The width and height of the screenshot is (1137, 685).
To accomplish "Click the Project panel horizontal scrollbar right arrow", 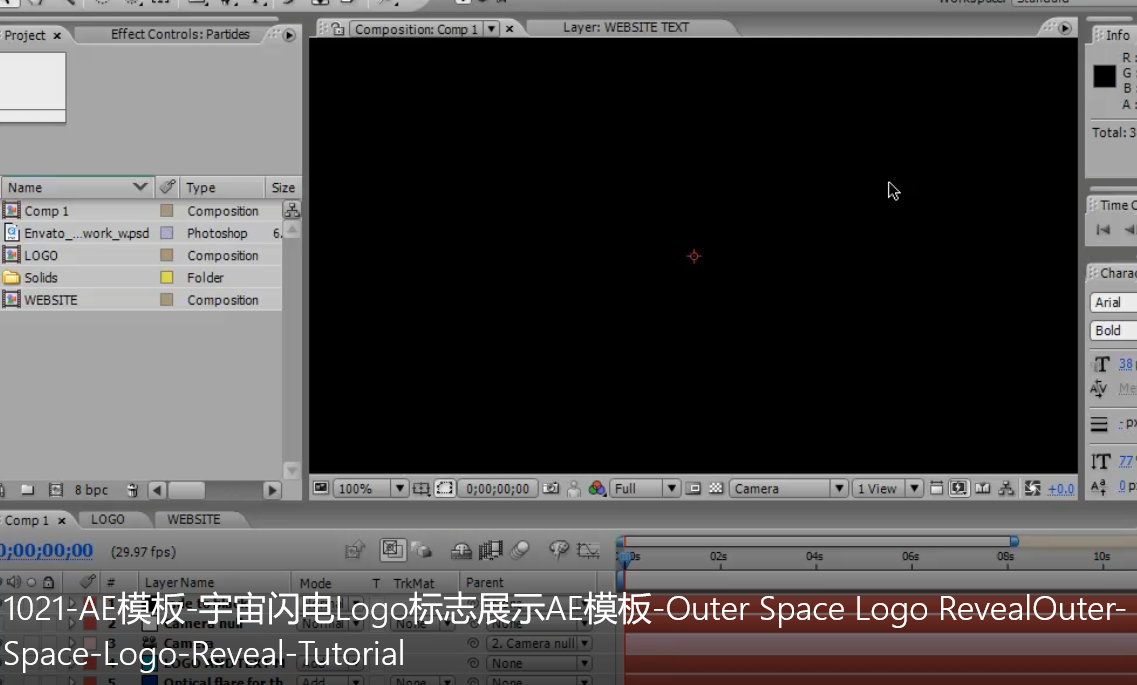I will tap(272, 490).
